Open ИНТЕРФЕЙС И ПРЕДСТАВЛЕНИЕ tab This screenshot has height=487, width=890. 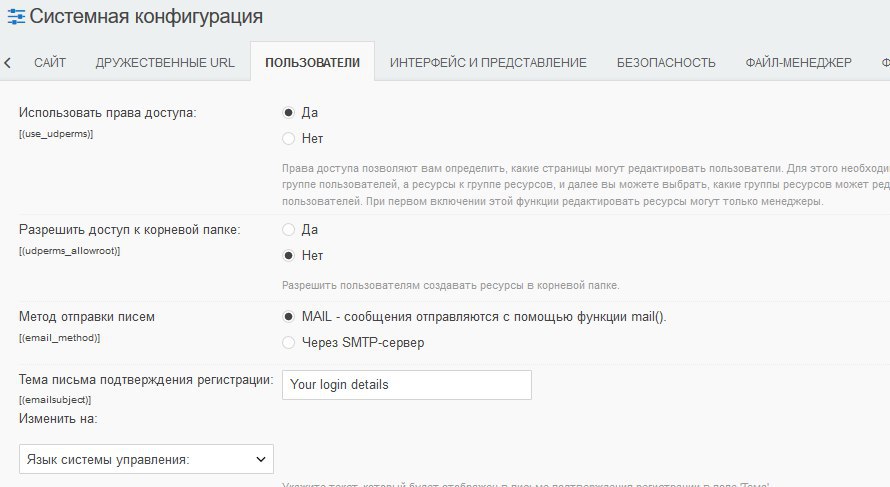tap(488, 62)
